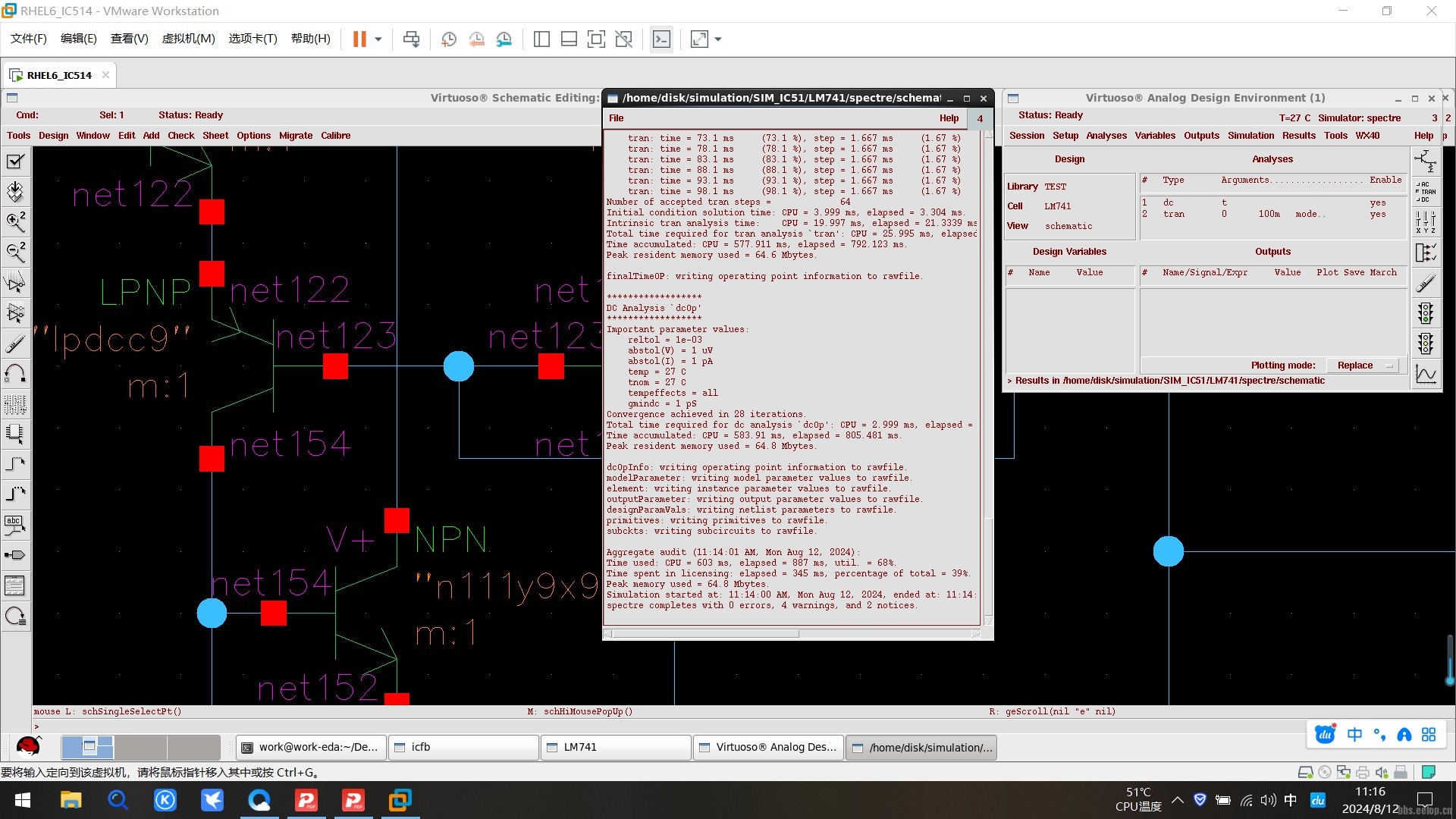The width and height of the screenshot is (1456, 819).
Task: Select the Add Instance chip icon
Action: [x=15, y=435]
